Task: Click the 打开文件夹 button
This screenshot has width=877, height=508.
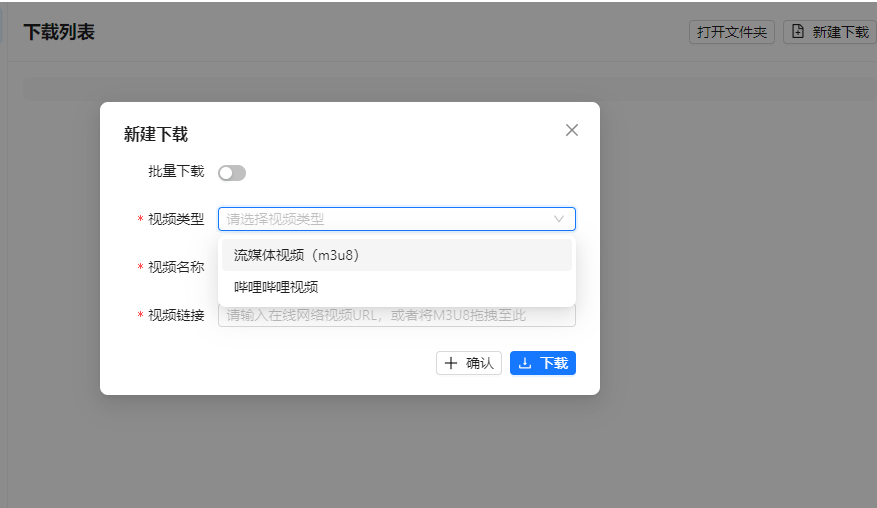Action: click(x=732, y=32)
